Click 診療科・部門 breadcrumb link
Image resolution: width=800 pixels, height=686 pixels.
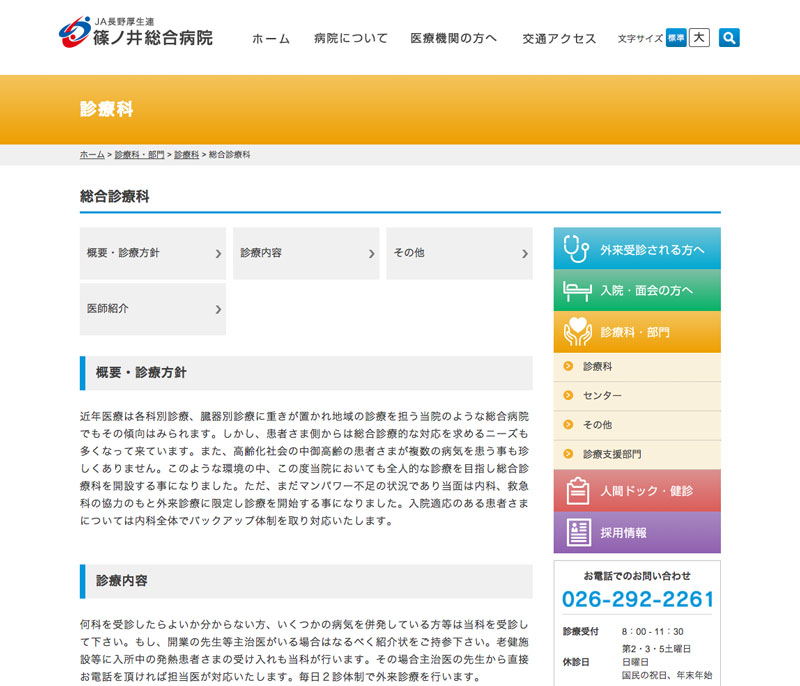pyautogui.click(x=139, y=155)
